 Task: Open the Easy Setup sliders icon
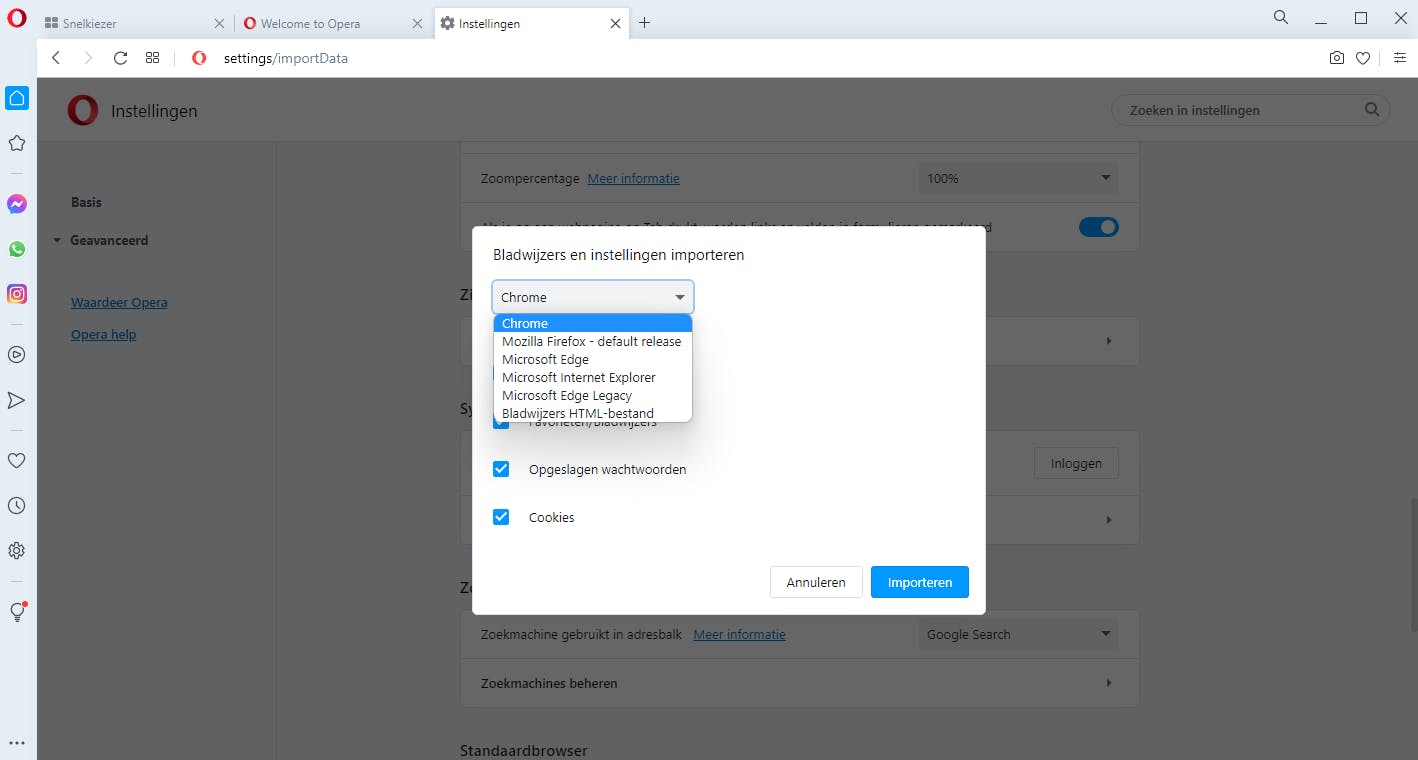[x=1400, y=58]
